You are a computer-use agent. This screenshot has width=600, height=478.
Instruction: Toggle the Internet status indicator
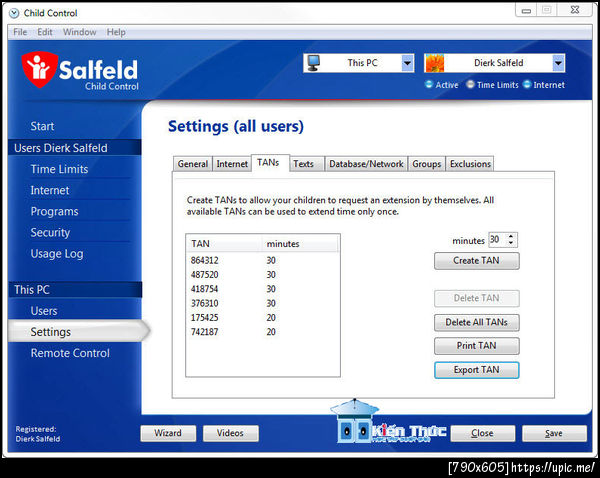pyautogui.click(x=527, y=84)
